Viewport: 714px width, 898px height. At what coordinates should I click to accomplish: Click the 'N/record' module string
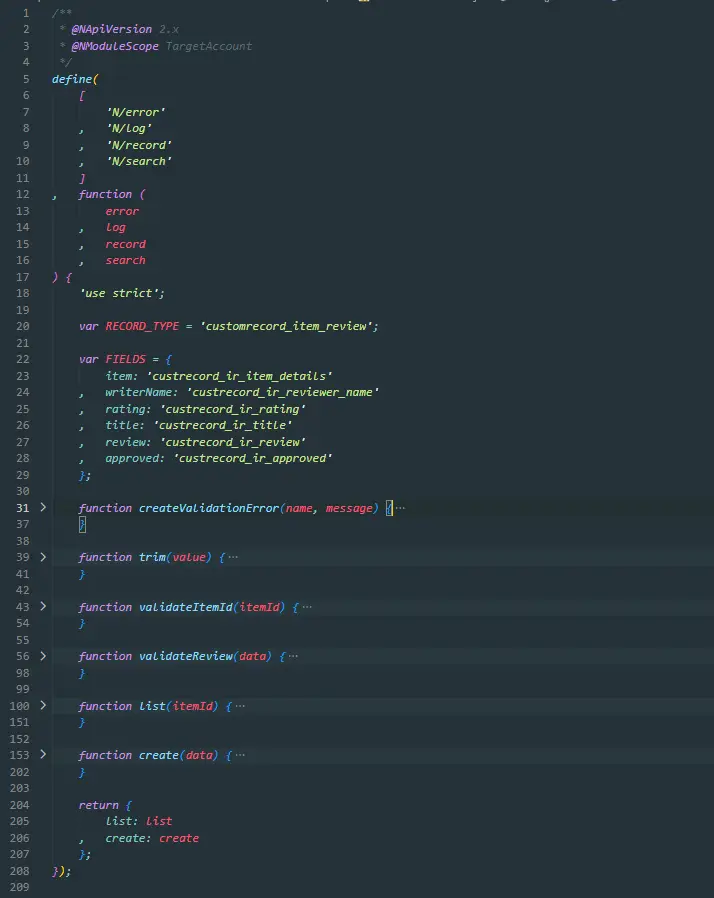click(139, 145)
